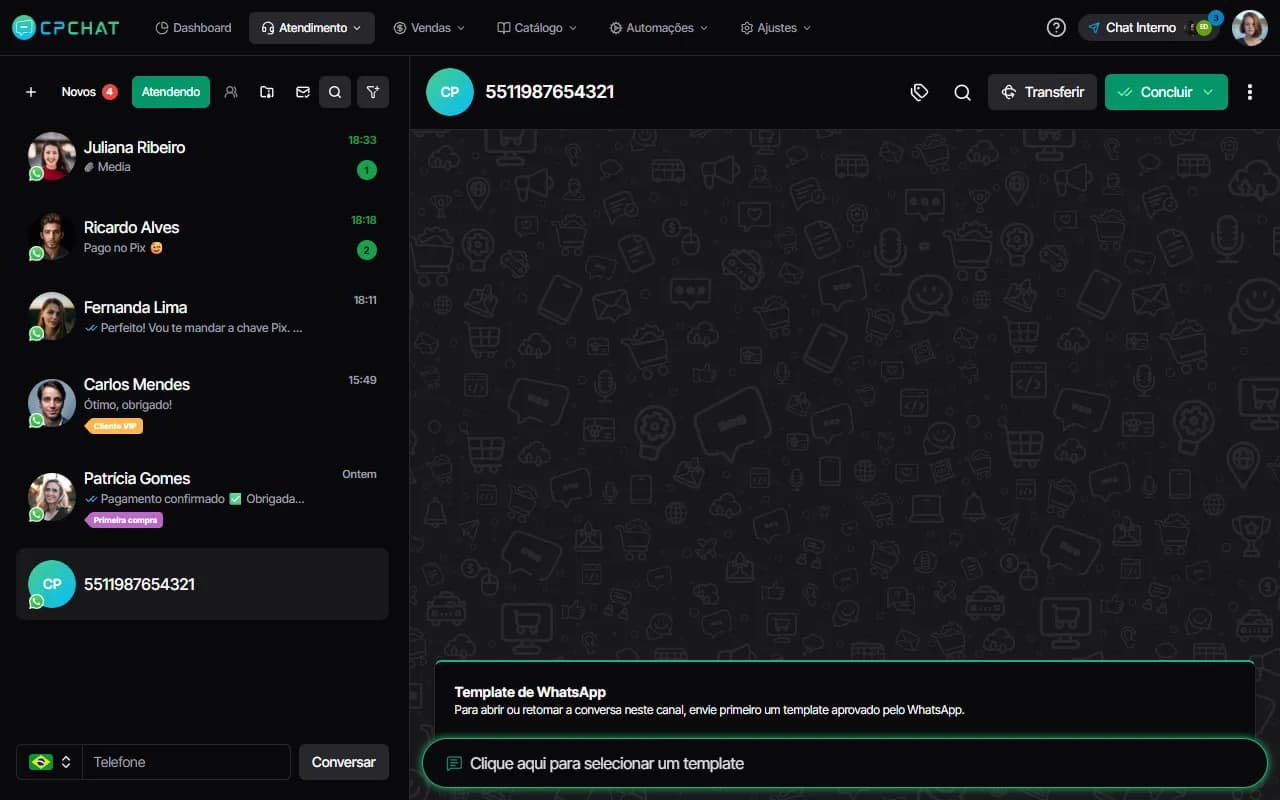Expand the Atendimento menu

[312, 28]
